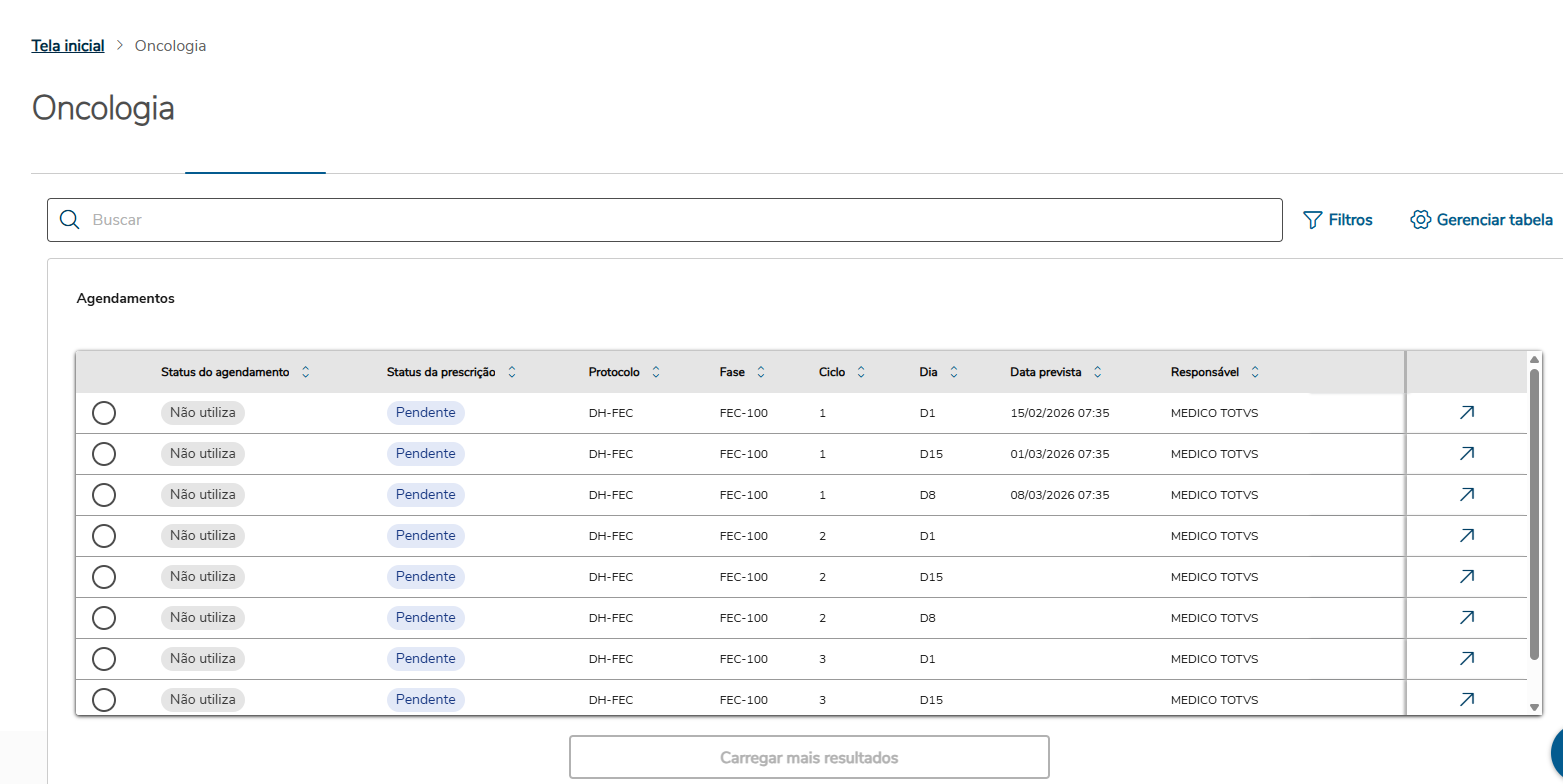Open the Ciclo 1 D15 row arrow icon
This screenshot has height=784, width=1563.
pyautogui.click(x=1466, y=454)
